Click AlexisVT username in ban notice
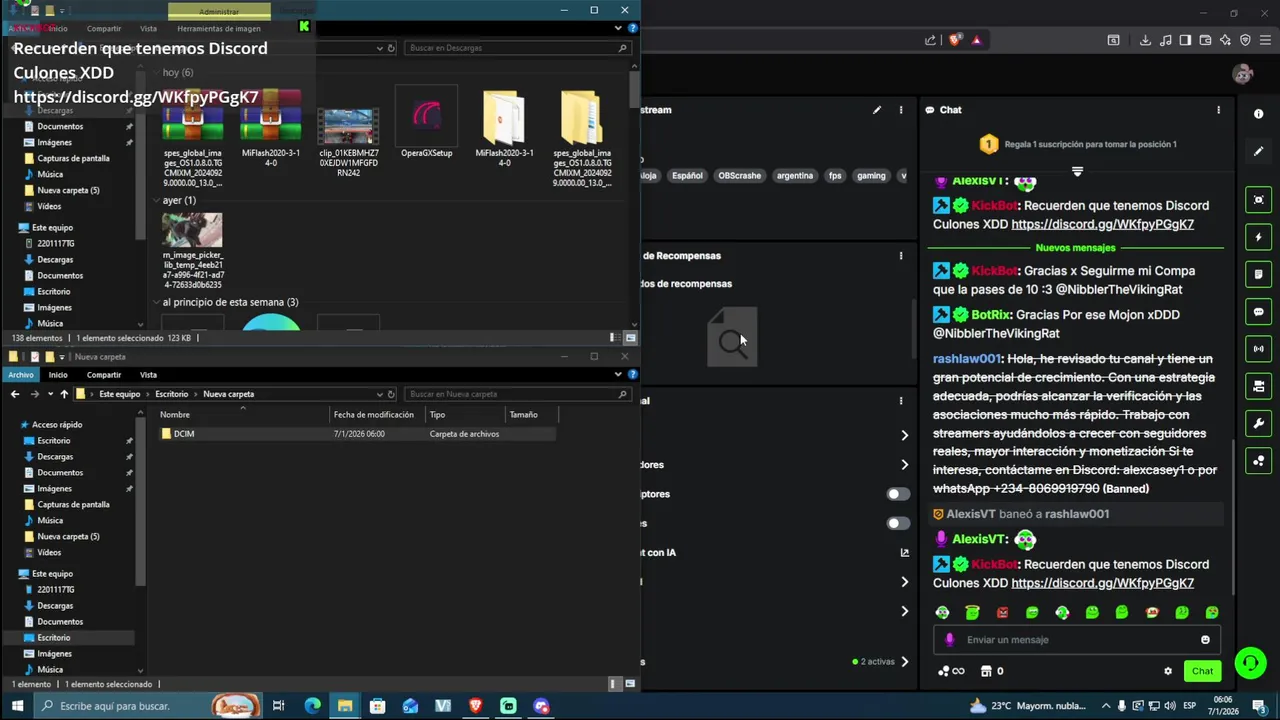Image resolution: width=1280 pixels, height=720 pixels. (x=971, y=514)
